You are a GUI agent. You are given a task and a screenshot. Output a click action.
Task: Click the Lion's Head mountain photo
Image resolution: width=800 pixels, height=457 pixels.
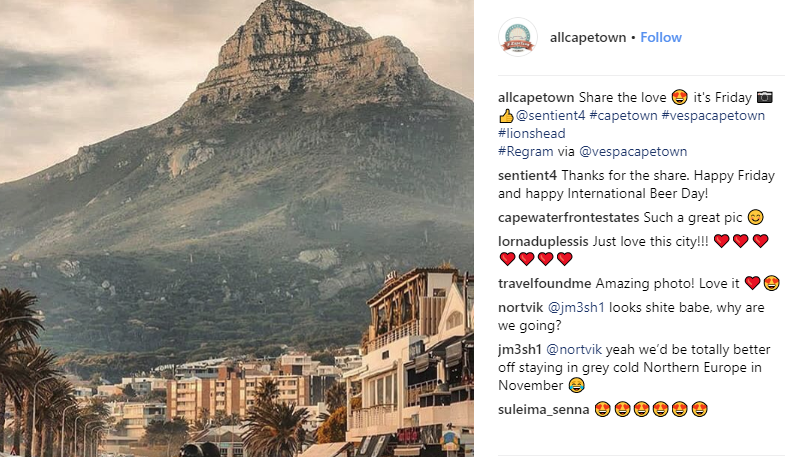tap(237, 228)
